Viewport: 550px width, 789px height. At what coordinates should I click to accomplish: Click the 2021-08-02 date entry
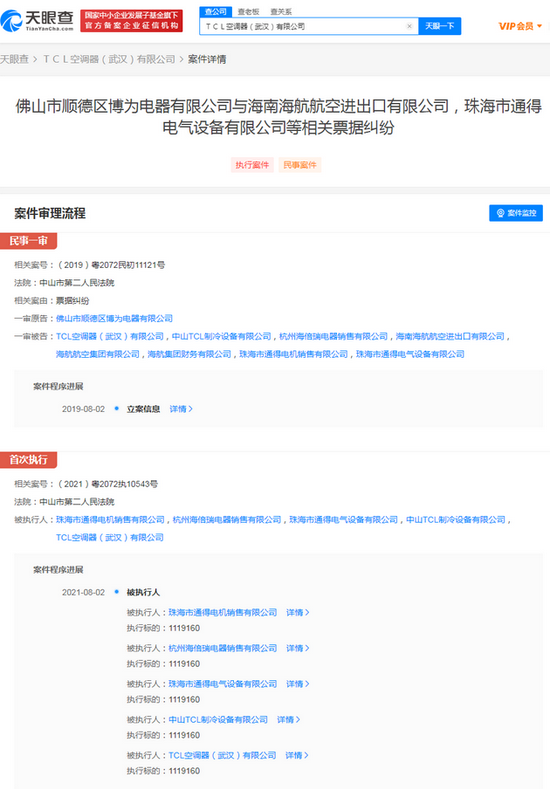pos(84,592)
